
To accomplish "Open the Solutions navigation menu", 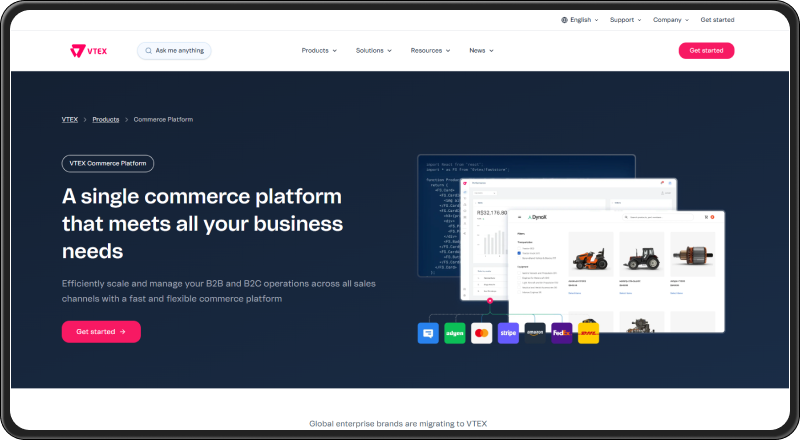I will click(373, 51).
